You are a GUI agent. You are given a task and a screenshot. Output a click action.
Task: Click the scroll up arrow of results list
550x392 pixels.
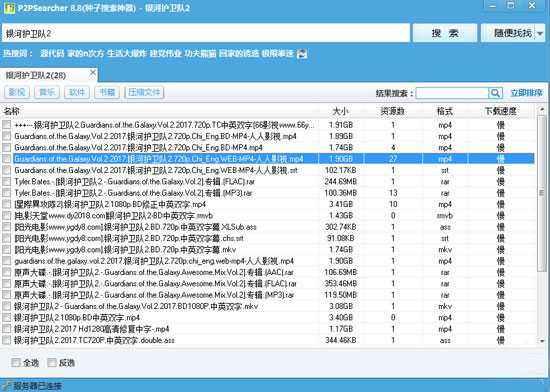pyautogui.click(x=542, y=110)
